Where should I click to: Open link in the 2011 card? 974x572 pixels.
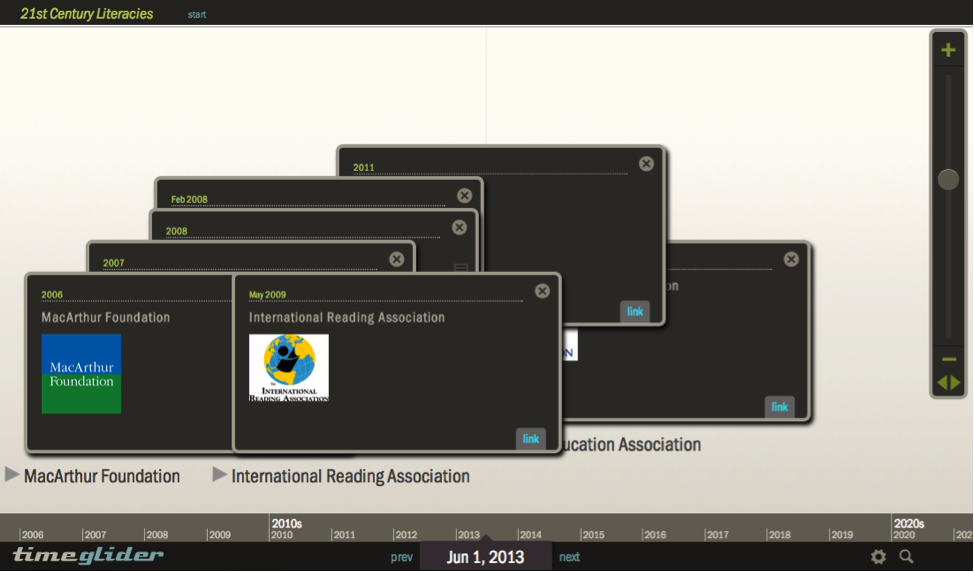635,311
